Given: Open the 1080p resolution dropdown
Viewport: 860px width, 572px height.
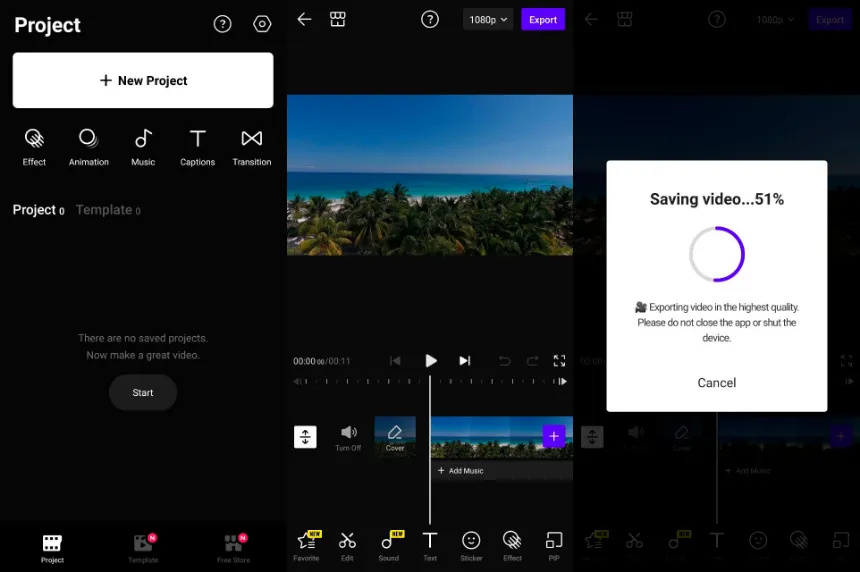Looking at the screenshot, I should pos(488,20).
